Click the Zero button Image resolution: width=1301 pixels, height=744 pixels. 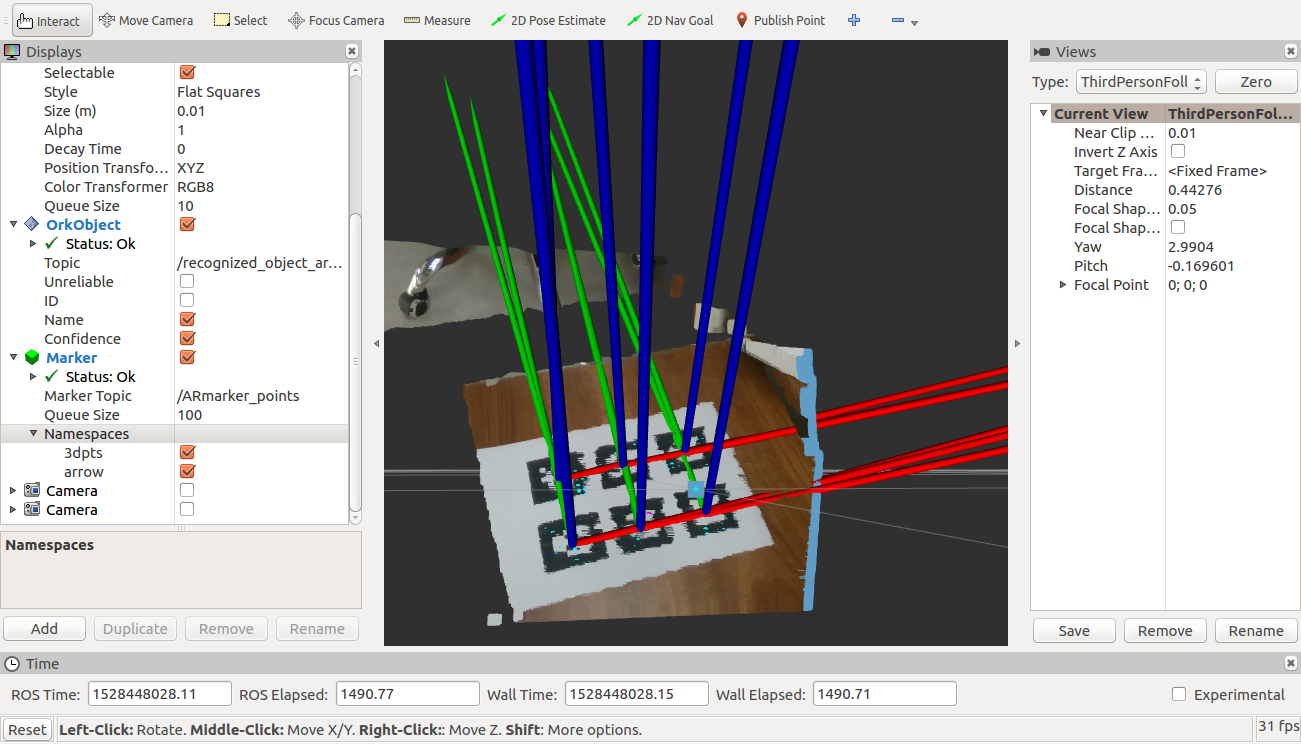click(1256, 82)
